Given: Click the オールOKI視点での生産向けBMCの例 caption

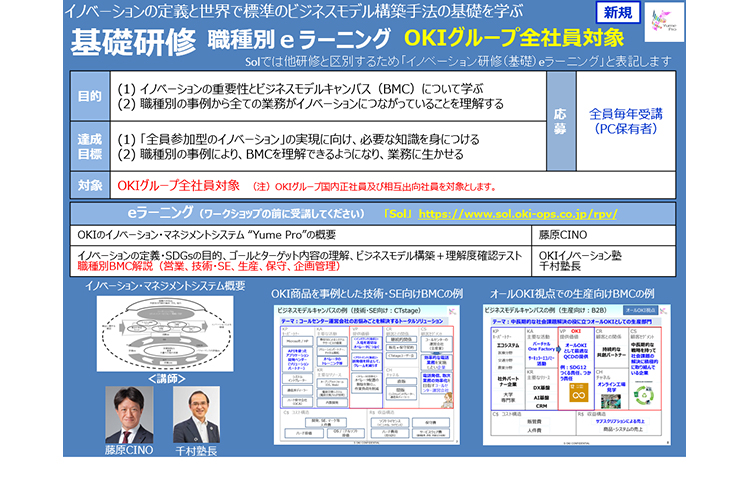Looking at the screenshot, I should (x=572, y=294).
